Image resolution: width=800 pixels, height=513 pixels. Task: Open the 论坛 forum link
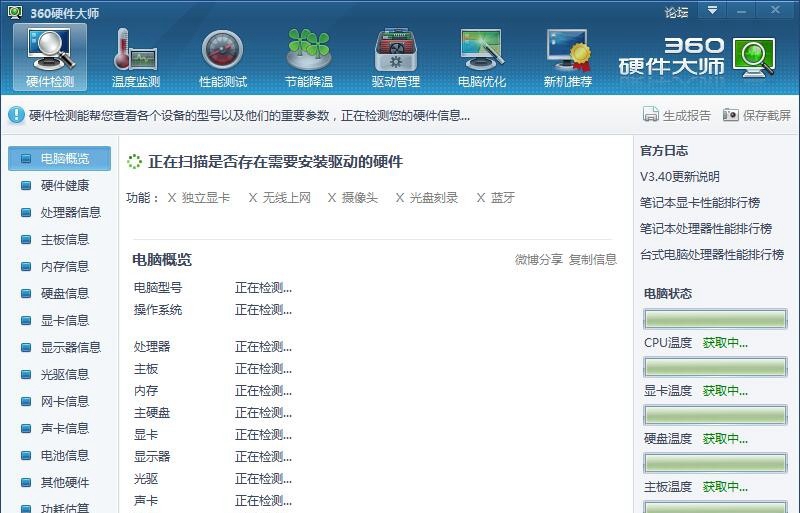pyautogui.click(x=677, y=12)
